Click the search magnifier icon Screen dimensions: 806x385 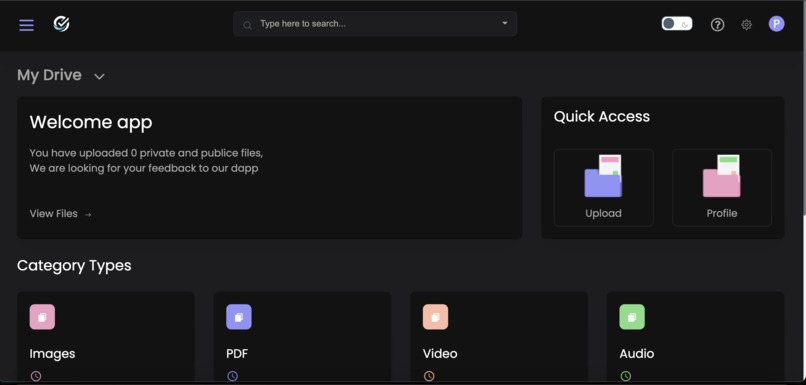[247, 25]
